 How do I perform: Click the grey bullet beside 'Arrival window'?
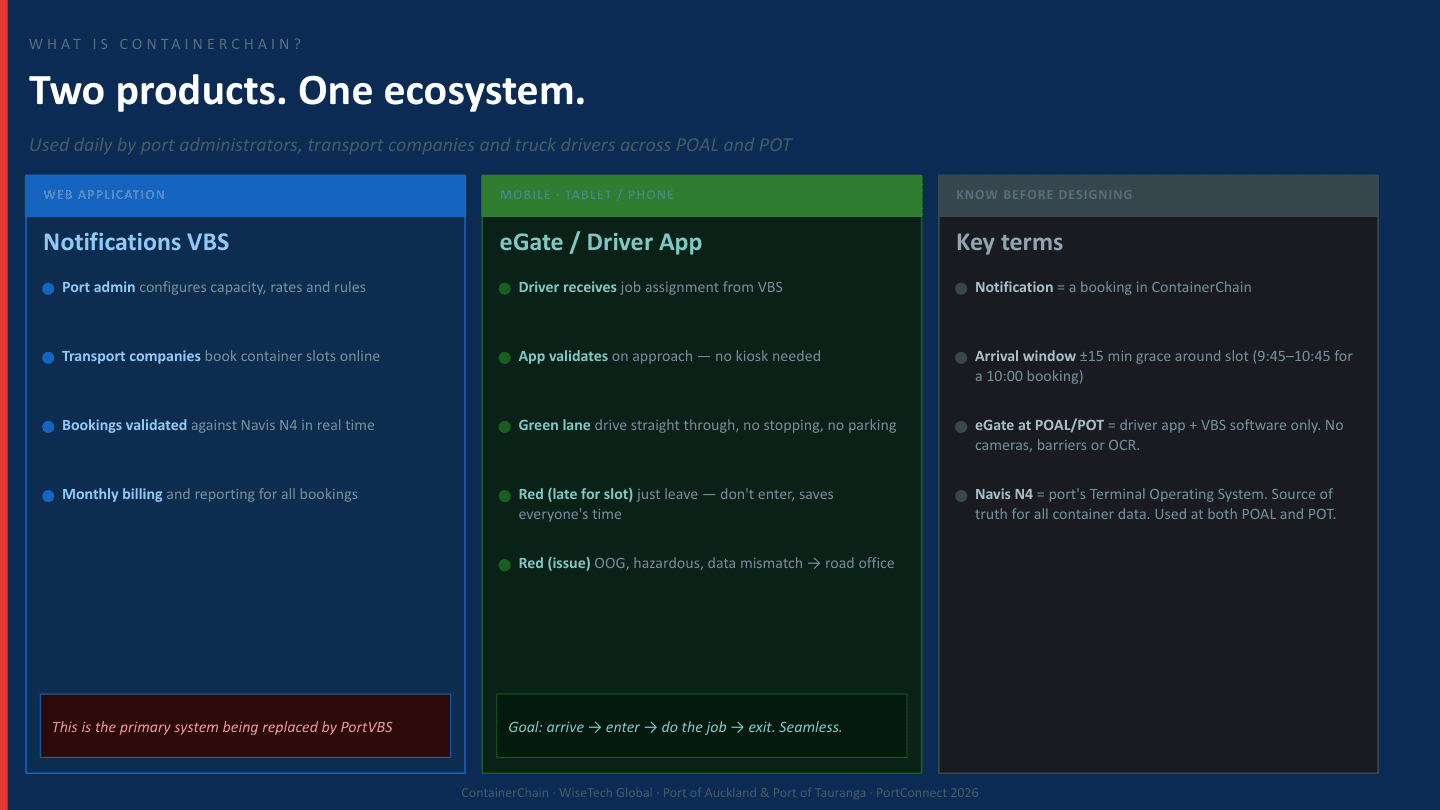[961, 358]
